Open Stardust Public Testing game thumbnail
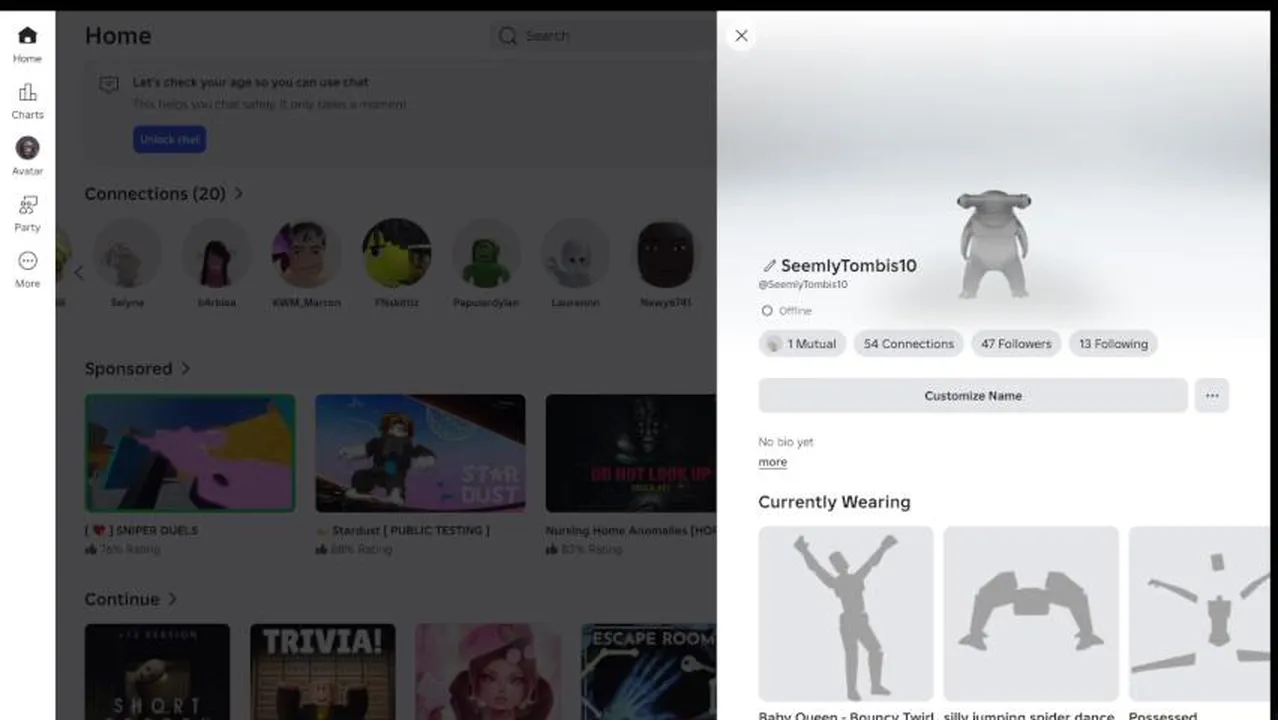Screen dimensions: 1278x720 420,453
